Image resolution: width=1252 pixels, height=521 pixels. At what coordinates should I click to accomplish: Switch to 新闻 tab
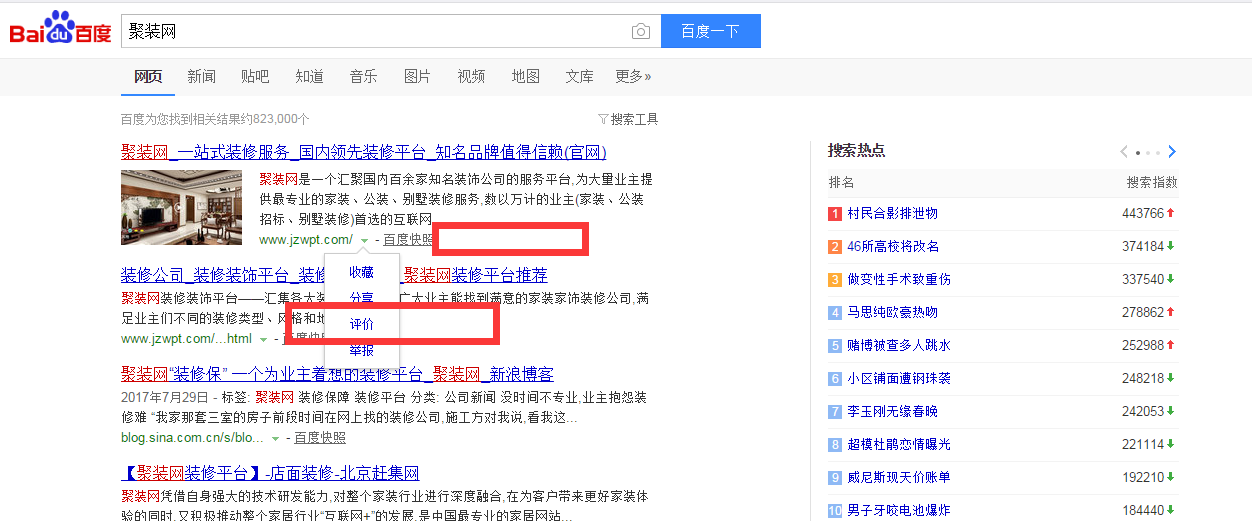point(201,76)
